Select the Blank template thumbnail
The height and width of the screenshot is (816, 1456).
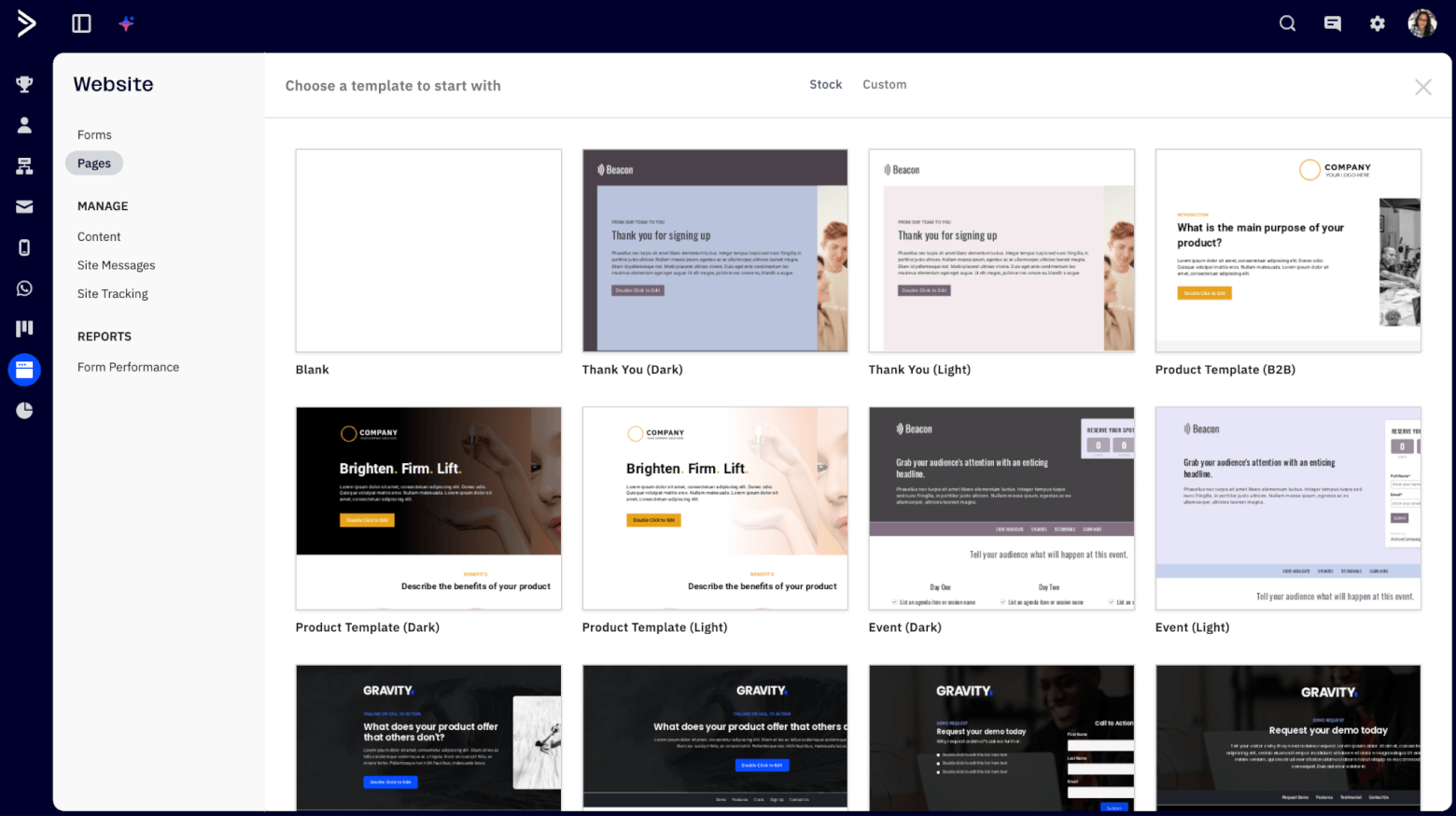427,250
